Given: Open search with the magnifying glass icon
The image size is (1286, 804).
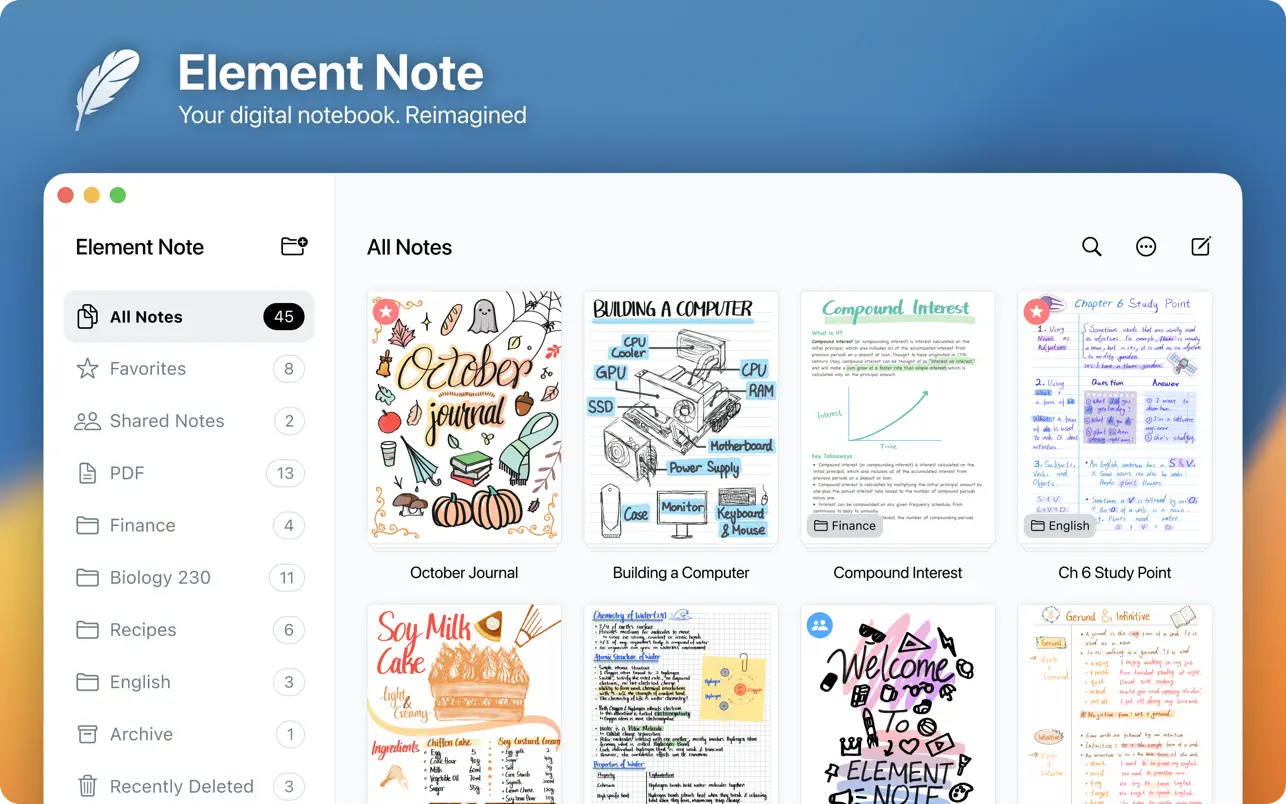Looking at the screenshot, I should 1091,247.
